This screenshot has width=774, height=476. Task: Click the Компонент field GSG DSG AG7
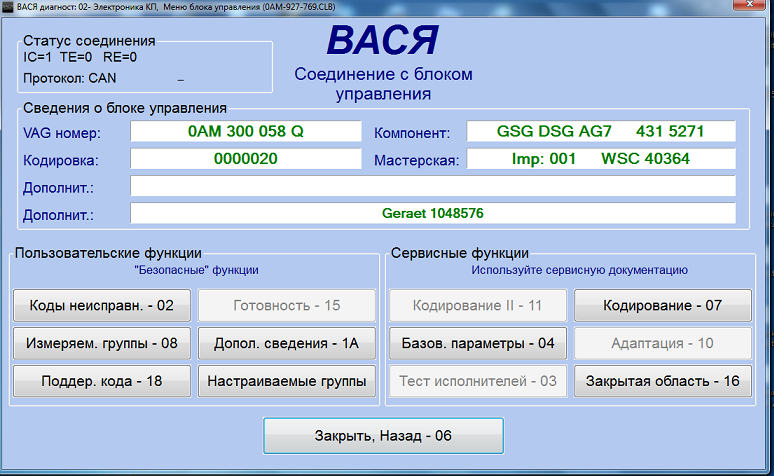coord(601,131)
